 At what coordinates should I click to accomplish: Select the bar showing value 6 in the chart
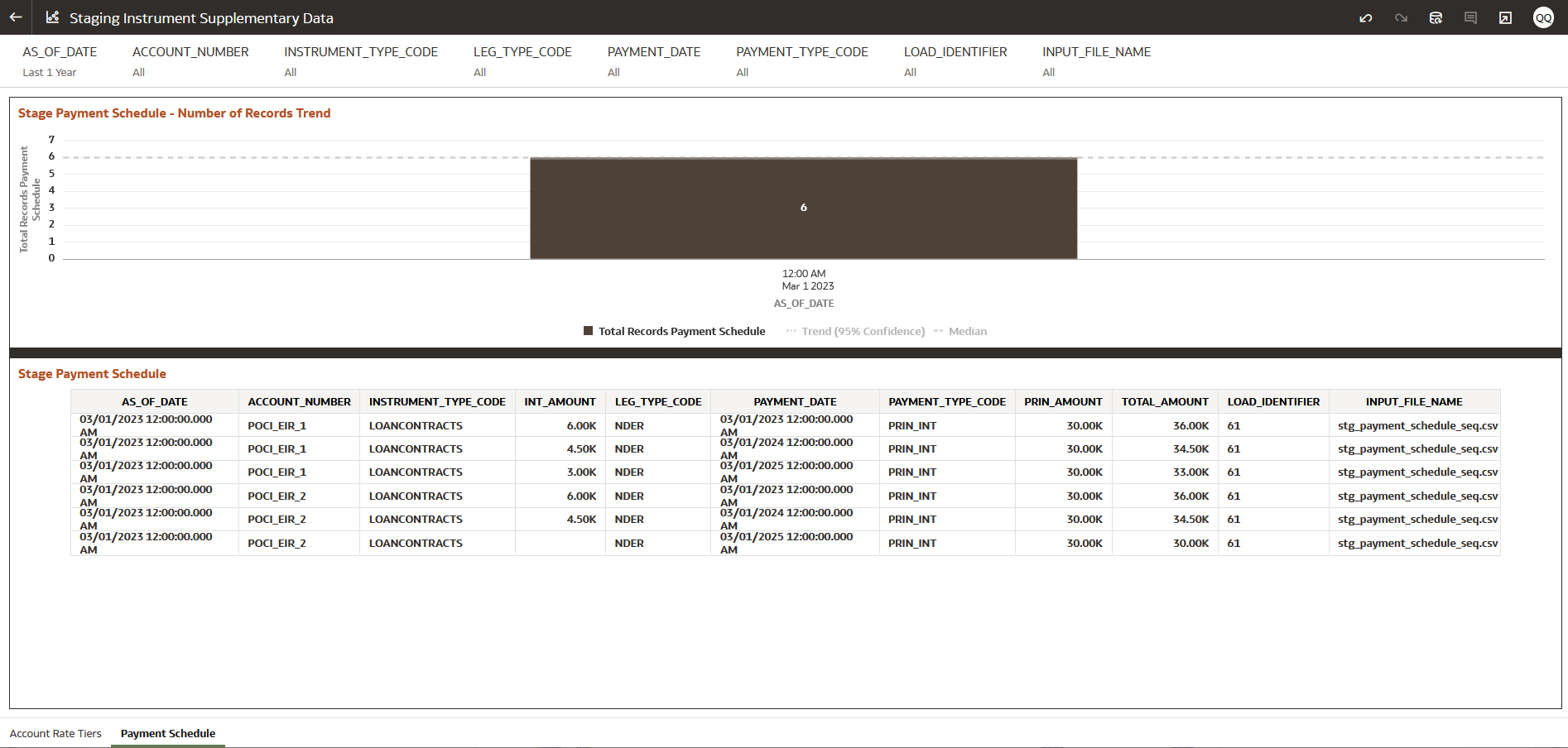pyautogui.click(x=802, y=207)
